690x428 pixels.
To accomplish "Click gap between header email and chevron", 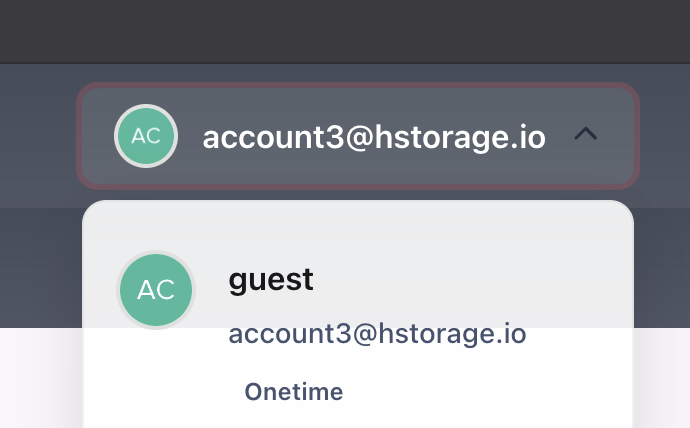I will click(560, 136).
